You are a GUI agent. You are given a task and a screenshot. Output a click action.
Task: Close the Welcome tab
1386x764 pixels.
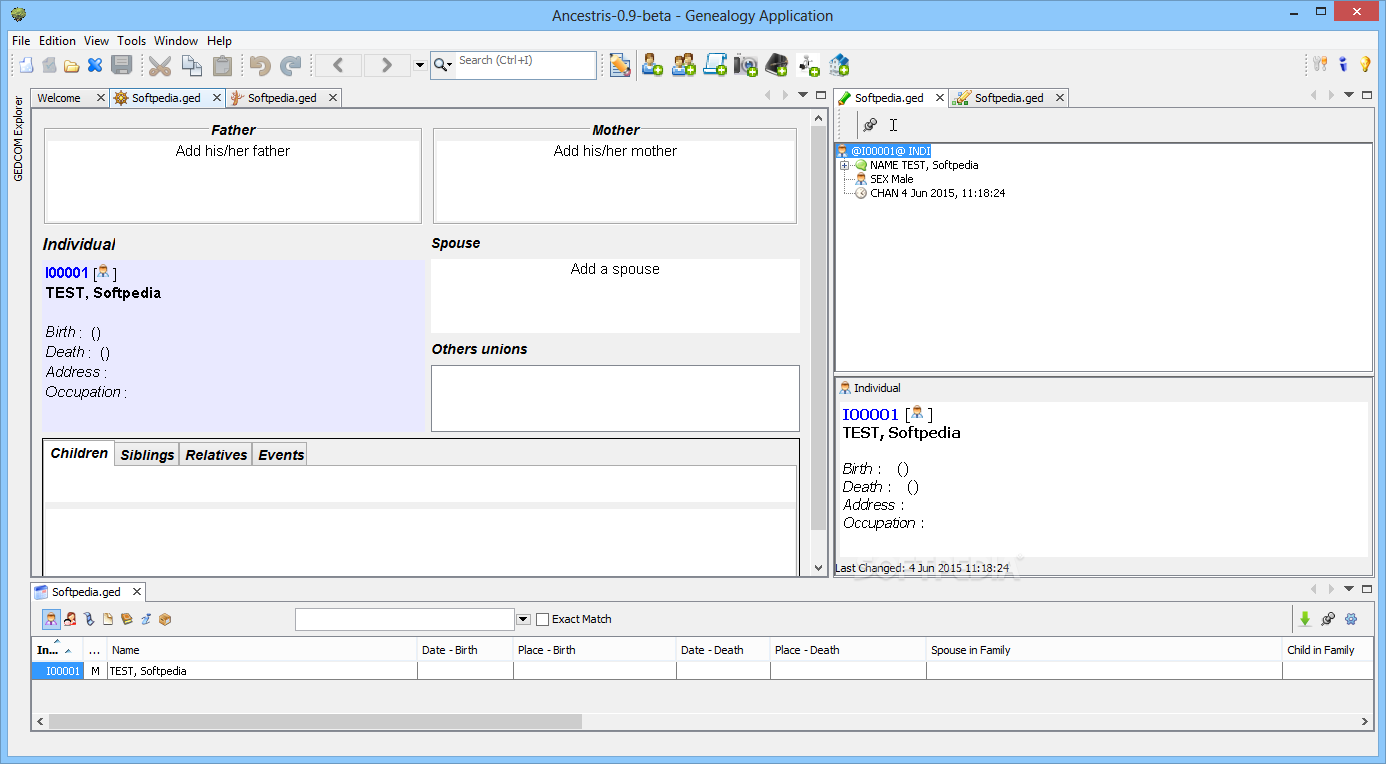click(x=101, y=98)
